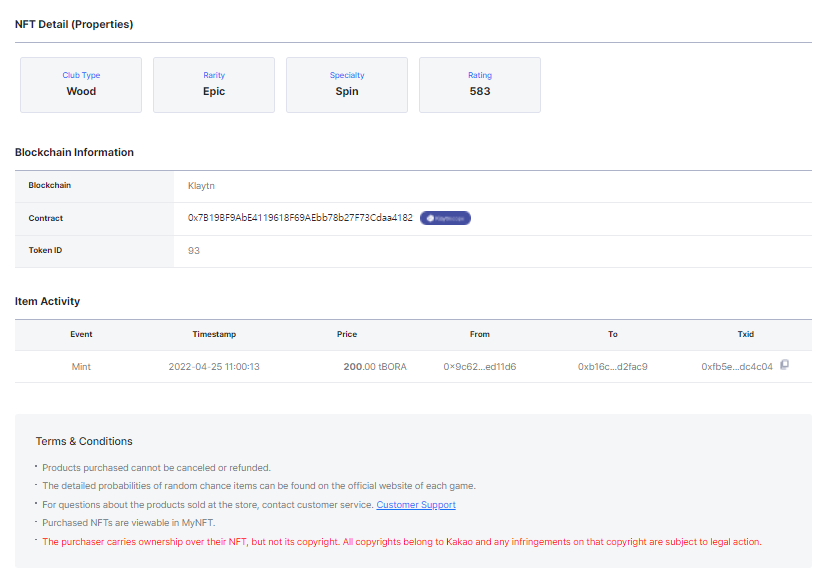Click the Timestamp column header
The image size is (821, 580).
click(x=214, y=334)
